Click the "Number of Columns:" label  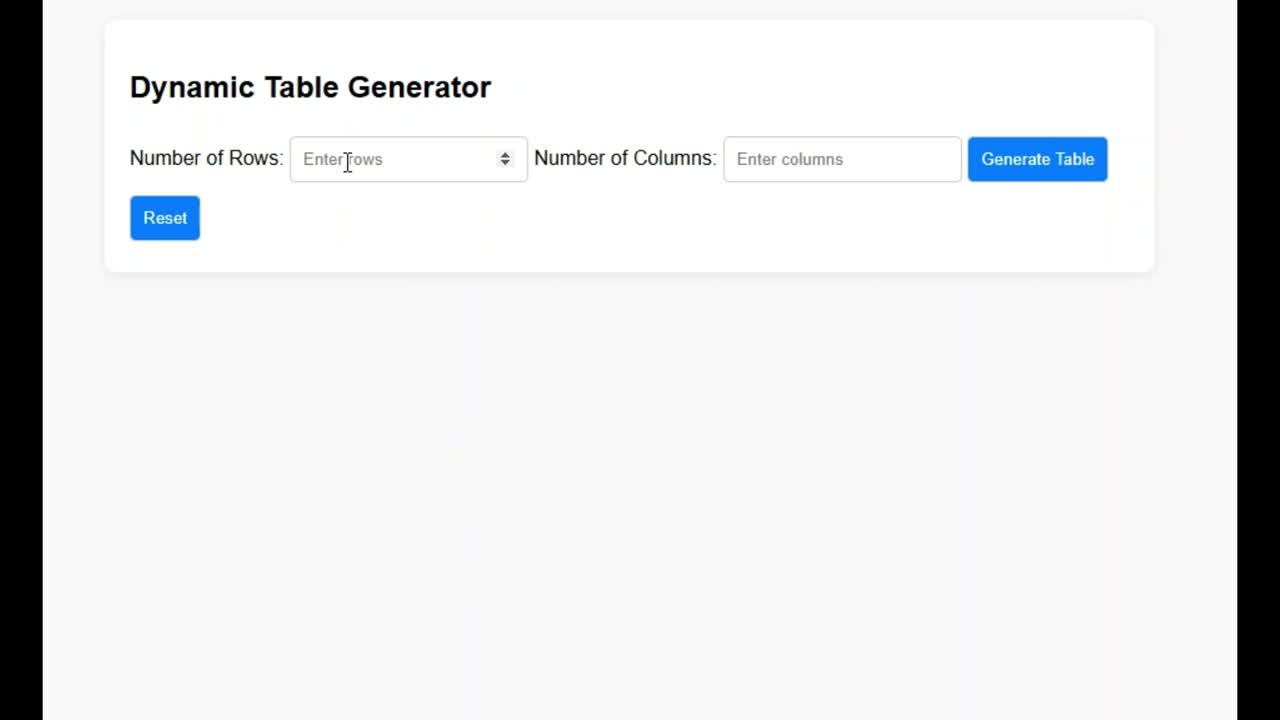625,158
